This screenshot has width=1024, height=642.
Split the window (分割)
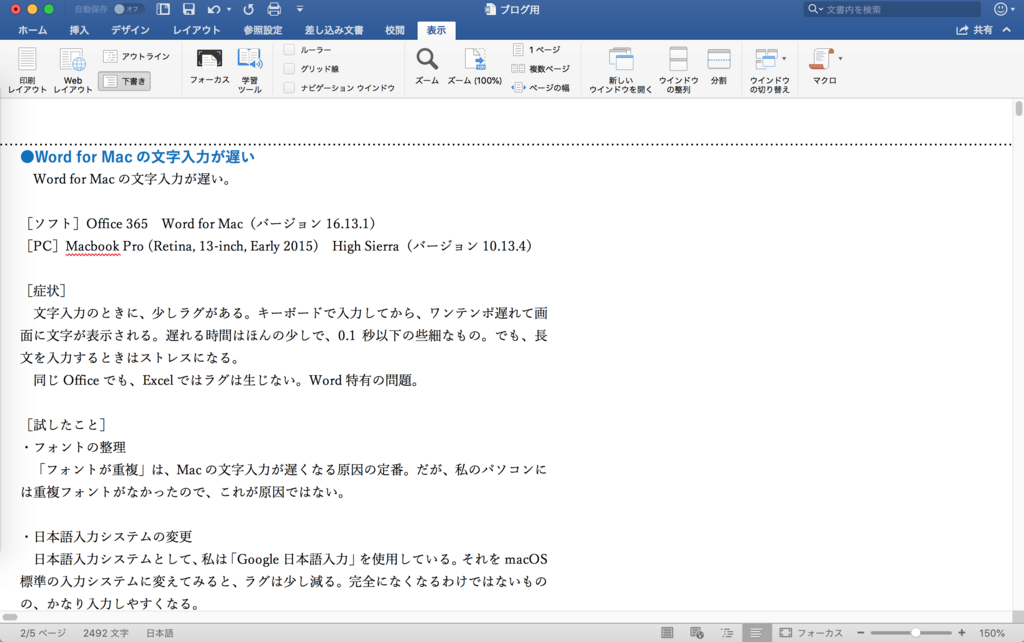click(719, 66)
